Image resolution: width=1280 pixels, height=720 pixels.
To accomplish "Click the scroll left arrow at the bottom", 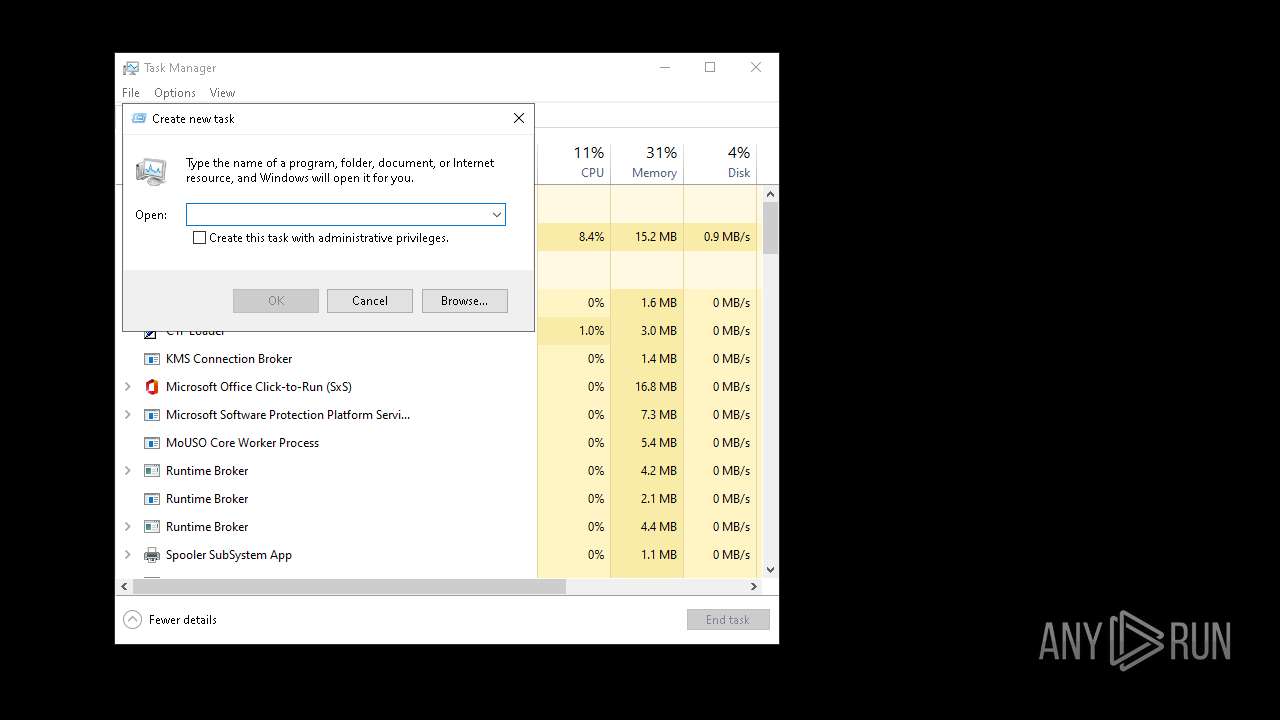I will 125,587.
